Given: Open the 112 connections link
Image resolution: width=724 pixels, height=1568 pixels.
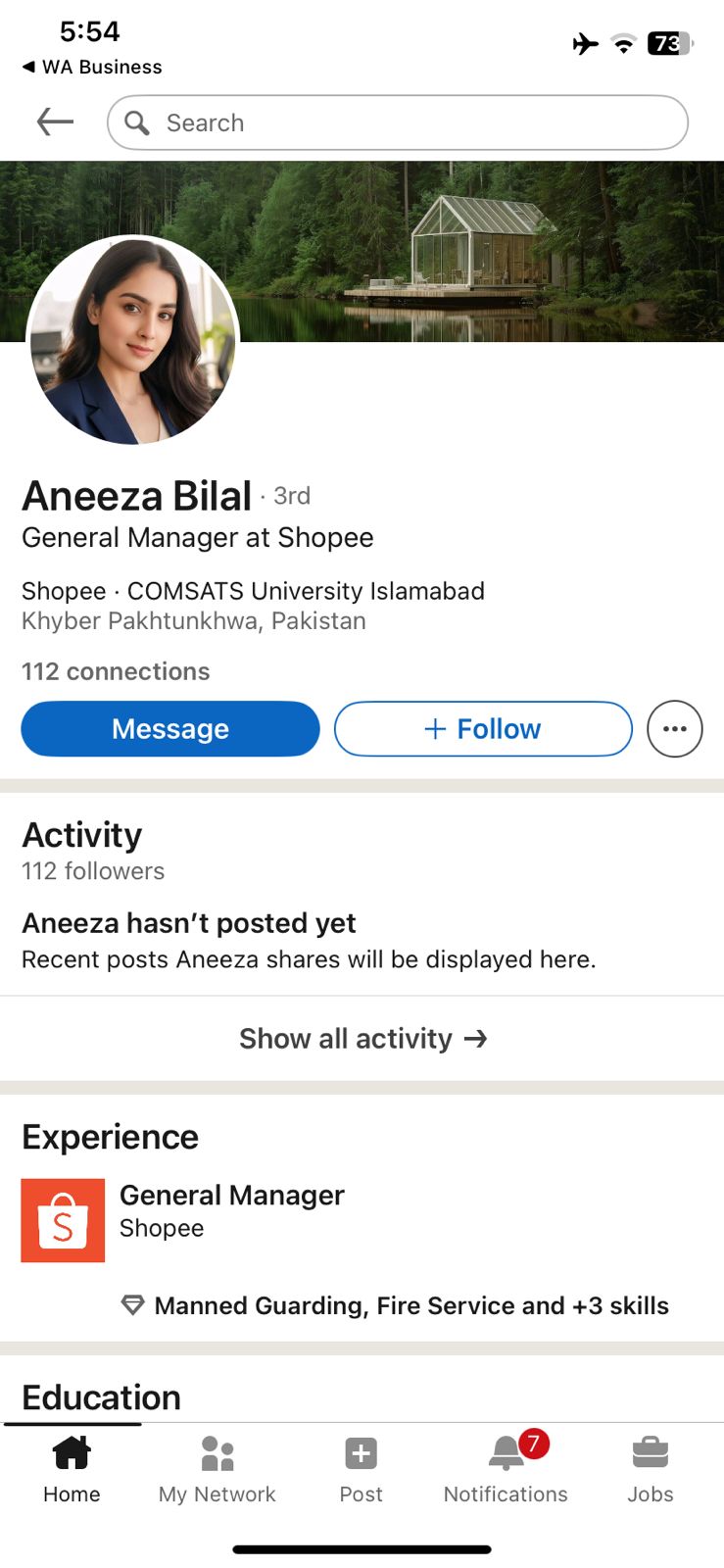Looking at the screenshot, I should click(x=116, y=671).
